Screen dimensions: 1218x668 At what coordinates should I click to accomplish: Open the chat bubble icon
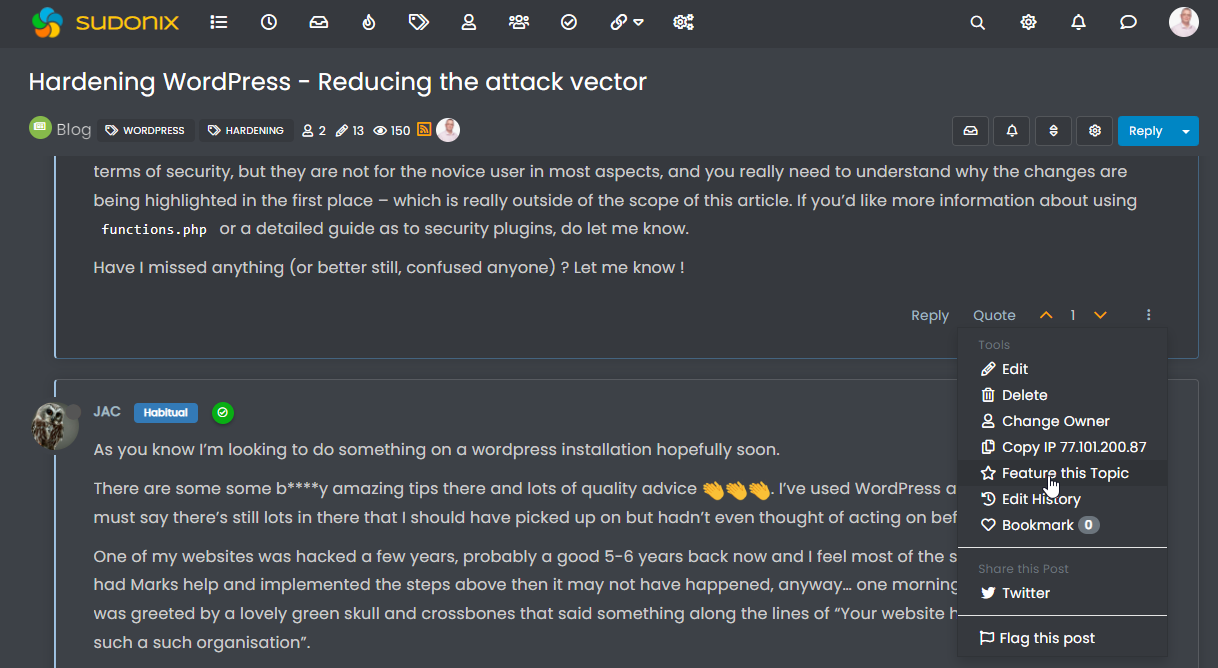pos(1128,22)
